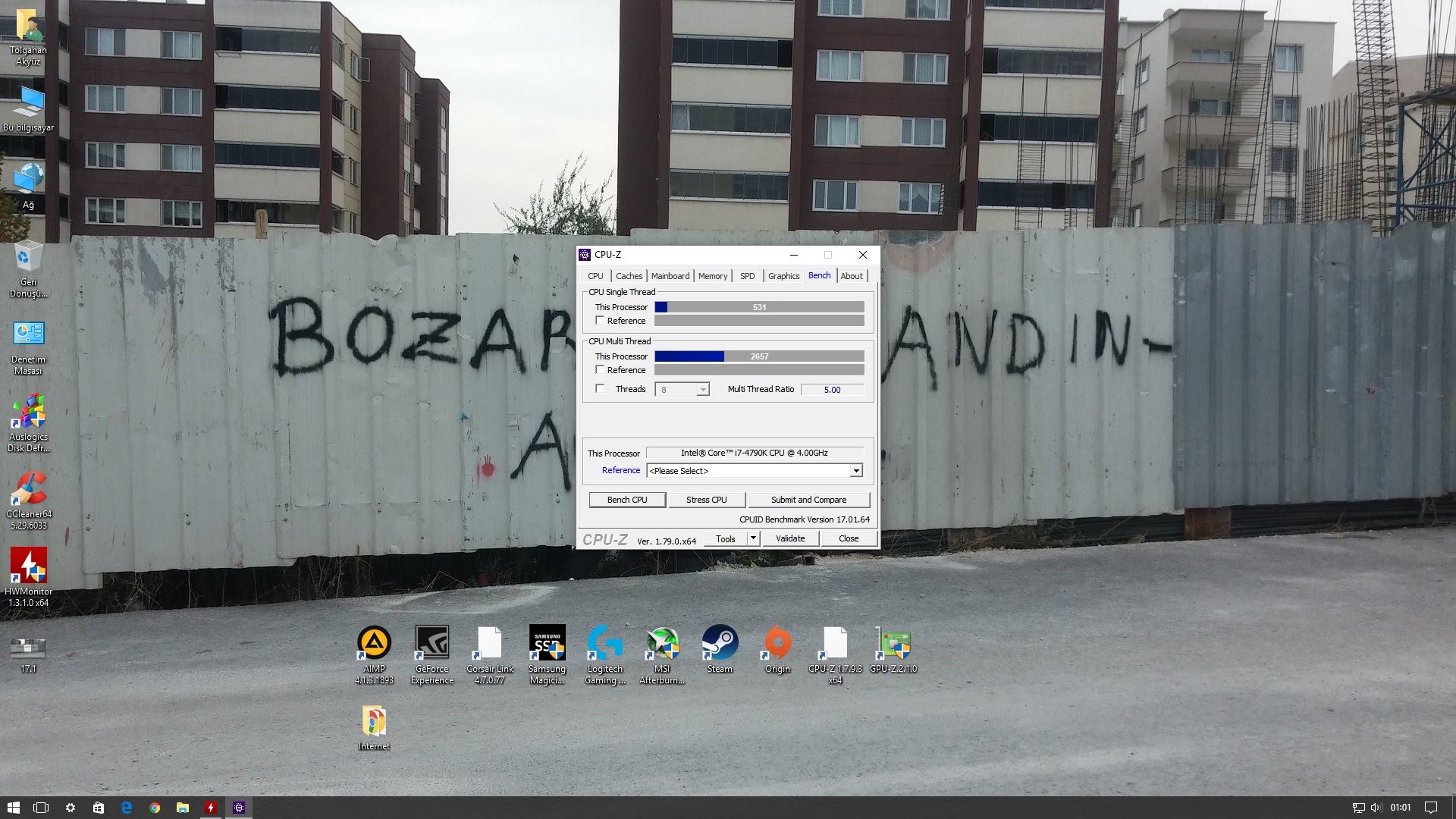Launch Steam desktop shortcut
Screen dimensions: 1456x819
(x=720, y=650)
